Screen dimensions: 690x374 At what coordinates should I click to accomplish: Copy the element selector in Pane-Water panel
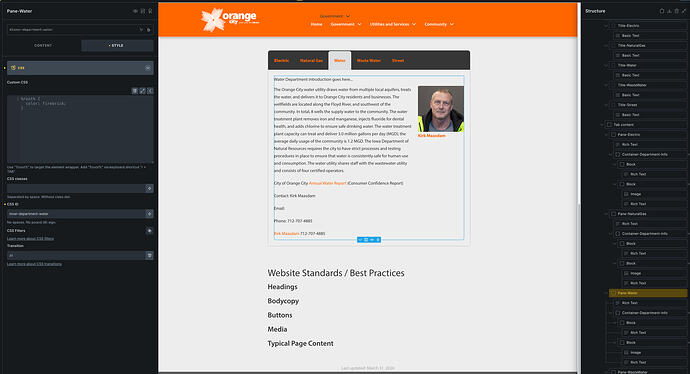(149, 29)
